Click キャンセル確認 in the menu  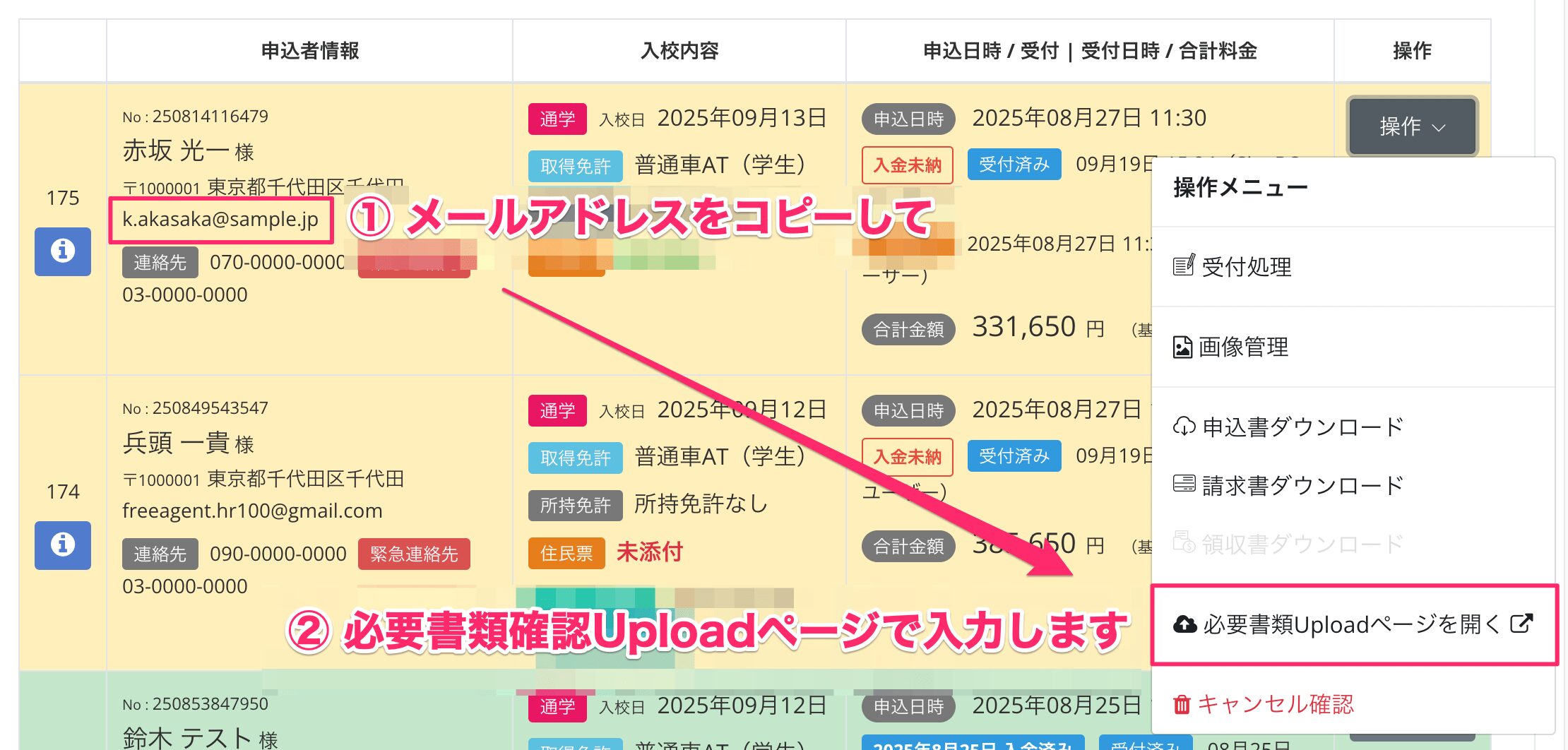click(x=1276, y=704)
